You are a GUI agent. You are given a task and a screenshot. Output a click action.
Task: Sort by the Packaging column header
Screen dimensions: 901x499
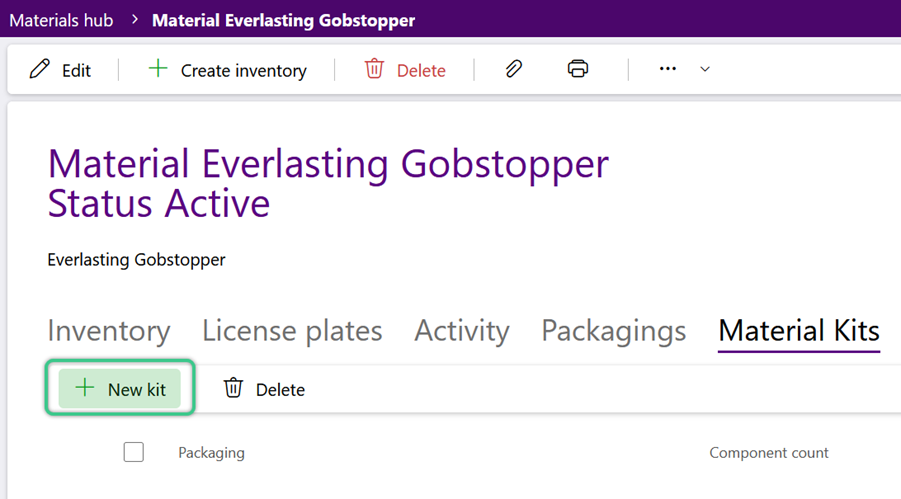coord(211,453)
